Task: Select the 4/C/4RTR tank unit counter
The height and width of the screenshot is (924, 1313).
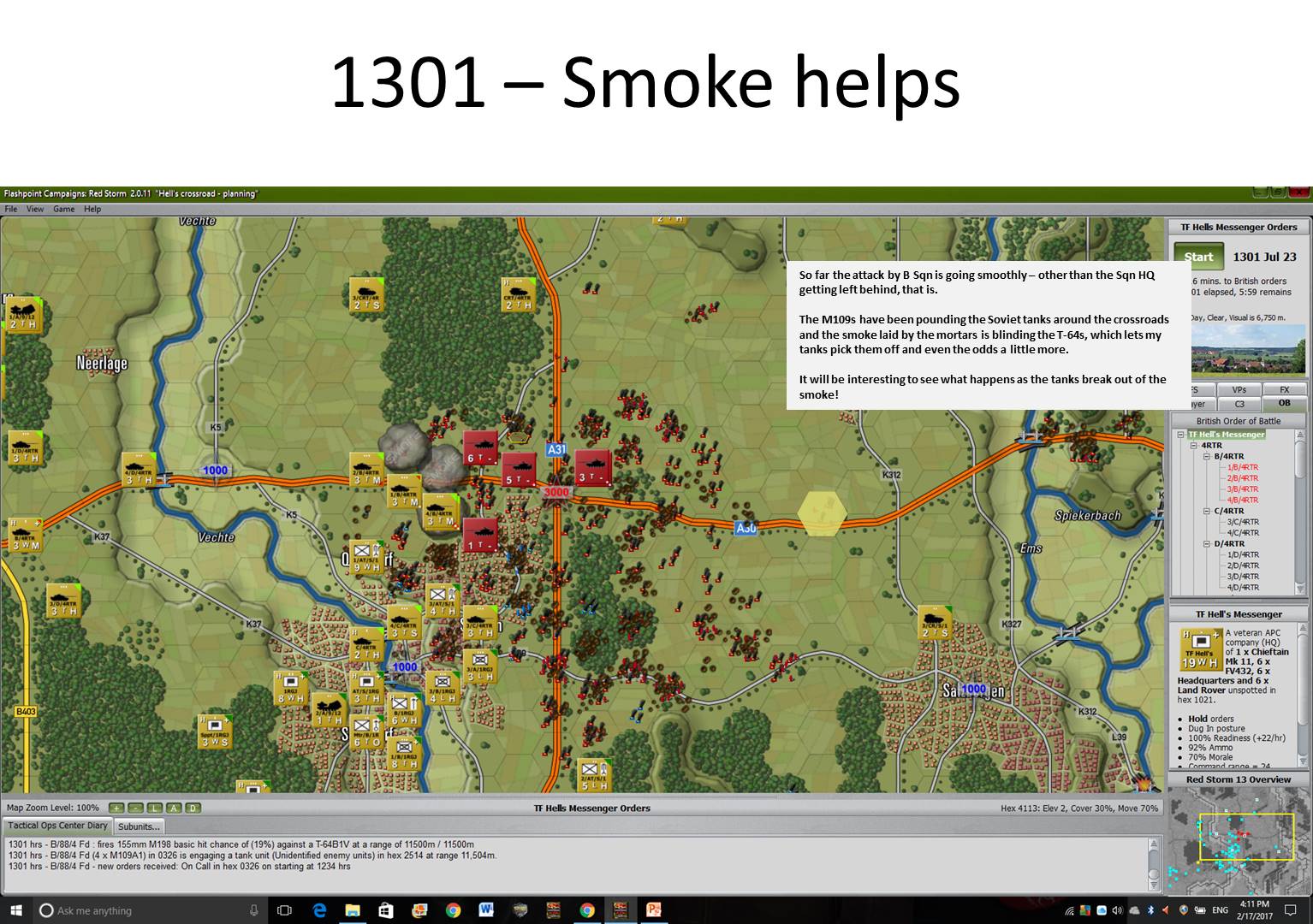Action: coord(405,623)
